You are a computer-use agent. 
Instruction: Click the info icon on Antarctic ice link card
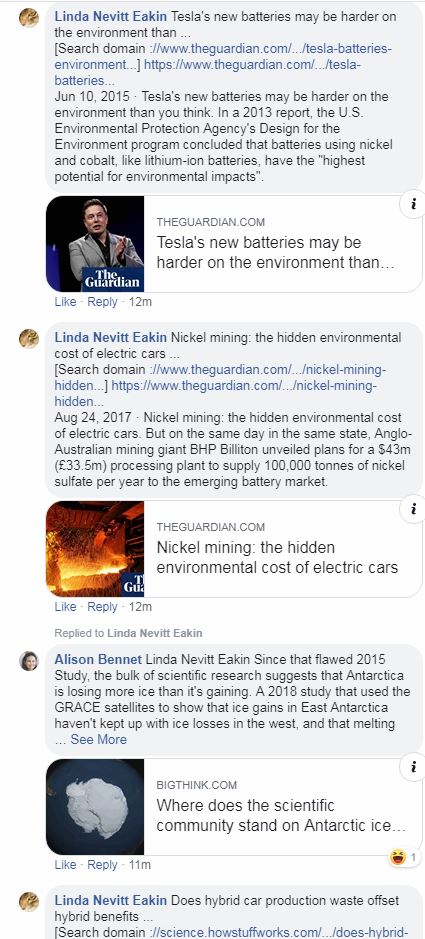click(x=414, y=767)
